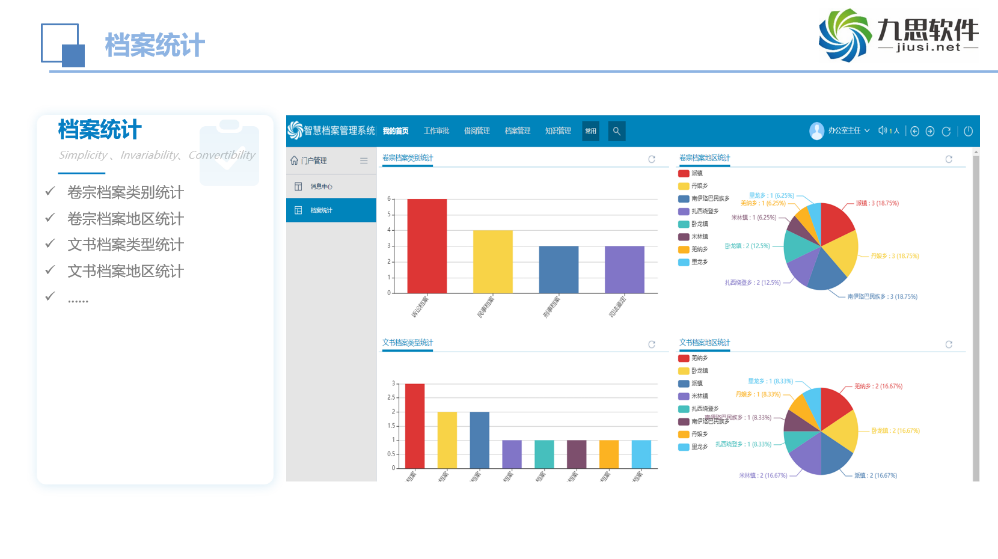Refresh the 卷宗档案地区统计 pie chart panel
This screenshot has width=998, height=559.
tap(949, 159)
